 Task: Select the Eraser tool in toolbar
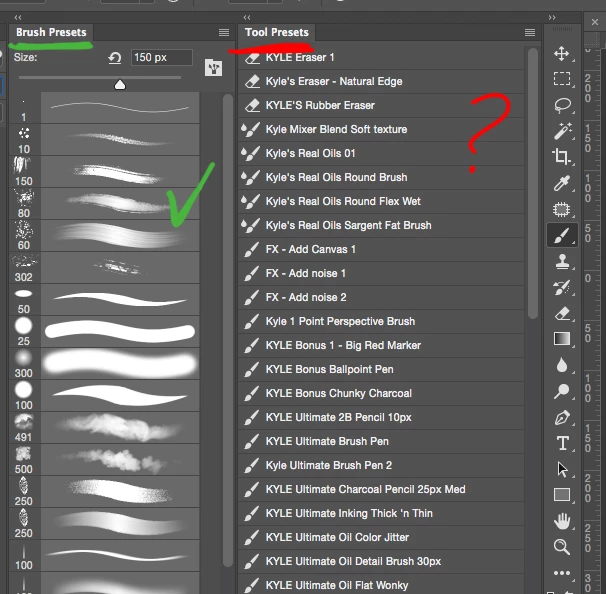click(562, 313)
